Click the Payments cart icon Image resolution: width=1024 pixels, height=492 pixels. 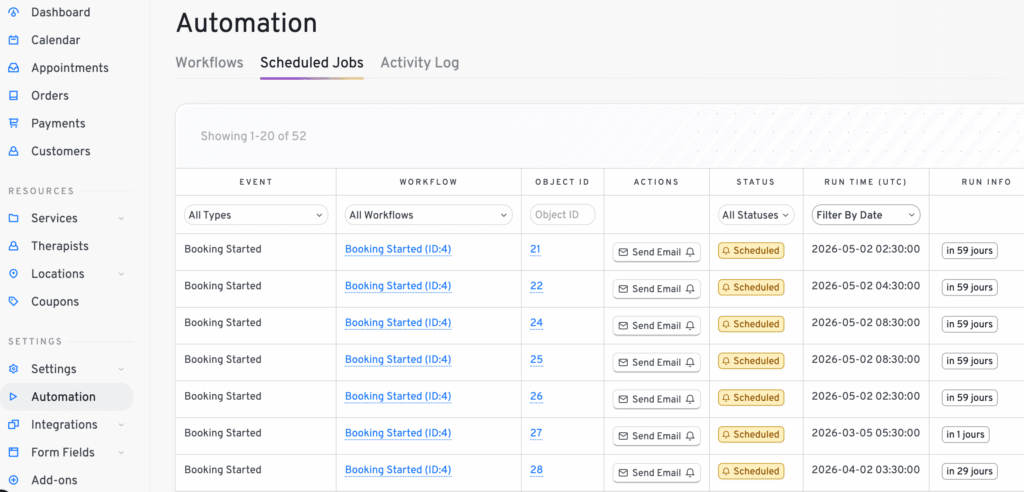pyautogui.click(x=13, y=124)
